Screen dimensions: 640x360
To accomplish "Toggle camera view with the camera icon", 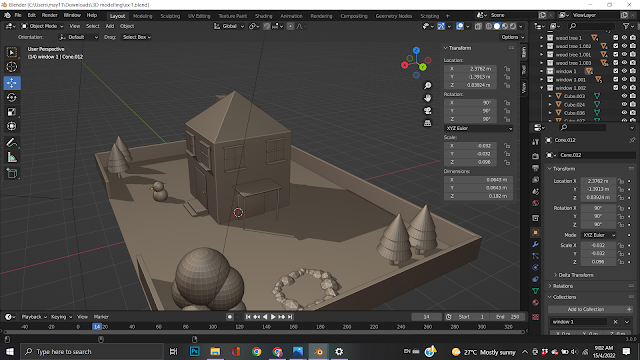I will tap(427, 111).
